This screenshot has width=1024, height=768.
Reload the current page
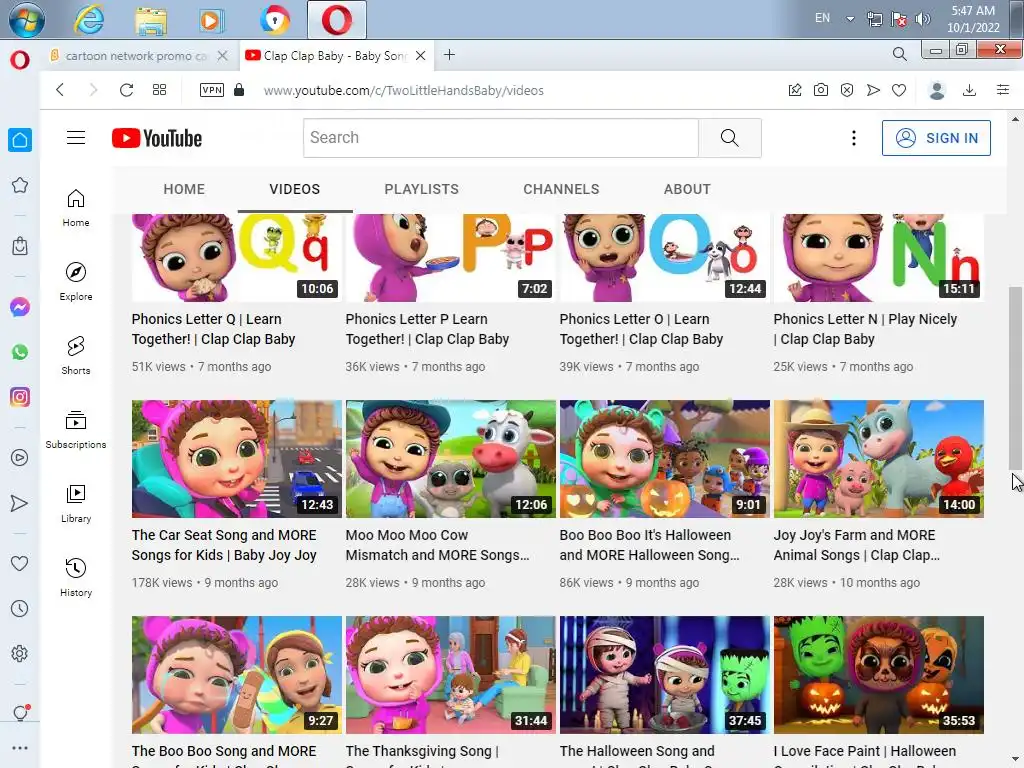tap(126, 90)
